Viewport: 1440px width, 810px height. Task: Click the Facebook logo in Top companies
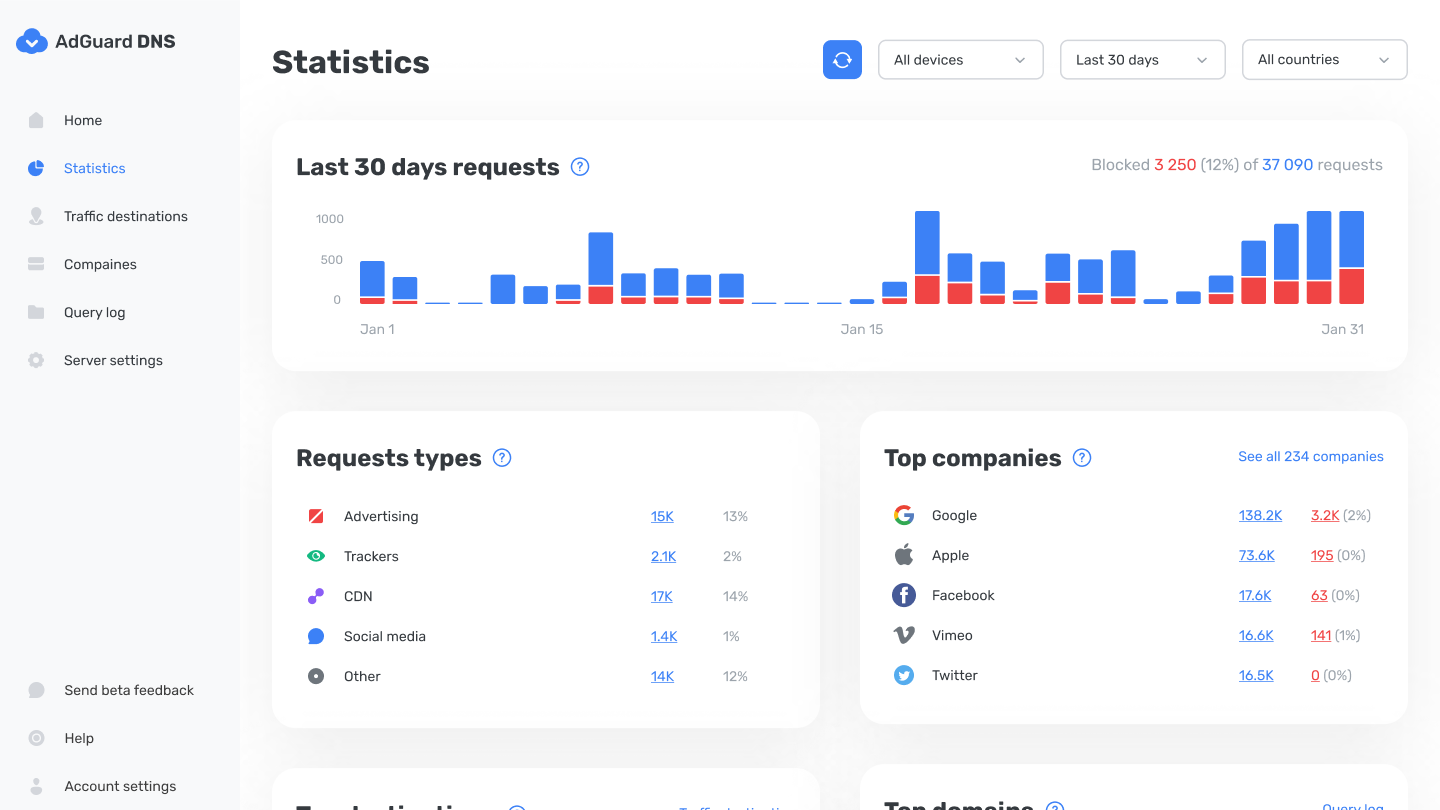(904, 595)
